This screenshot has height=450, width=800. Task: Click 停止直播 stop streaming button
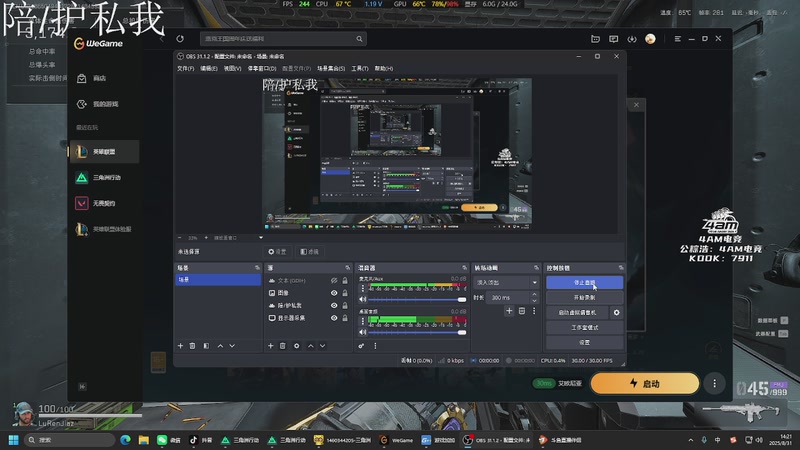[x=584, y=282]
